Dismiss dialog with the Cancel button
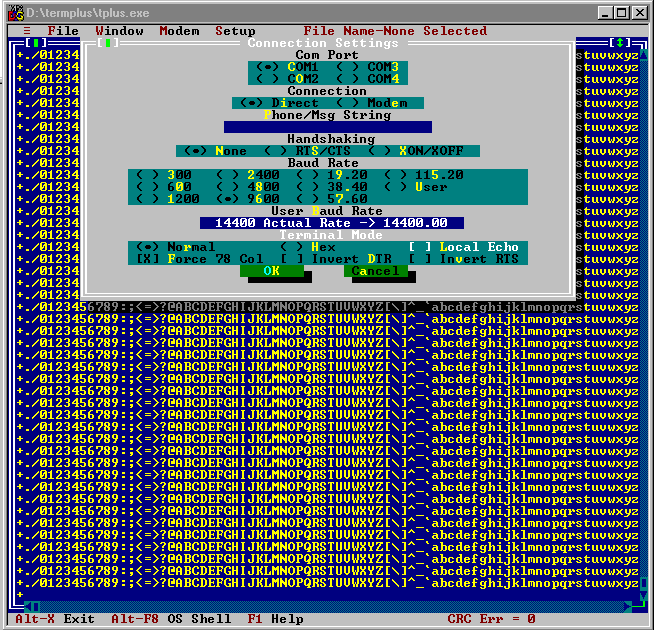This screenshot has height=630, width=654. 376,271
